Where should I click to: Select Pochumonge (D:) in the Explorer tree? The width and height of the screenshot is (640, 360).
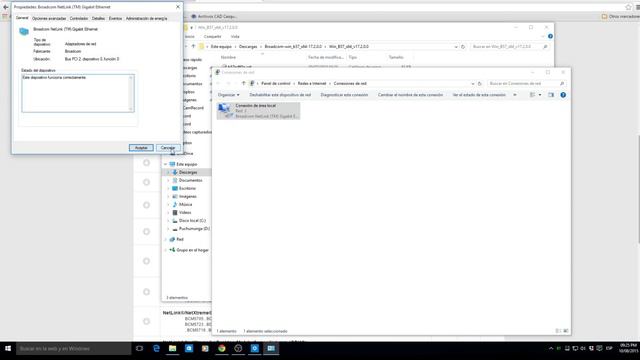coord(194,229)
